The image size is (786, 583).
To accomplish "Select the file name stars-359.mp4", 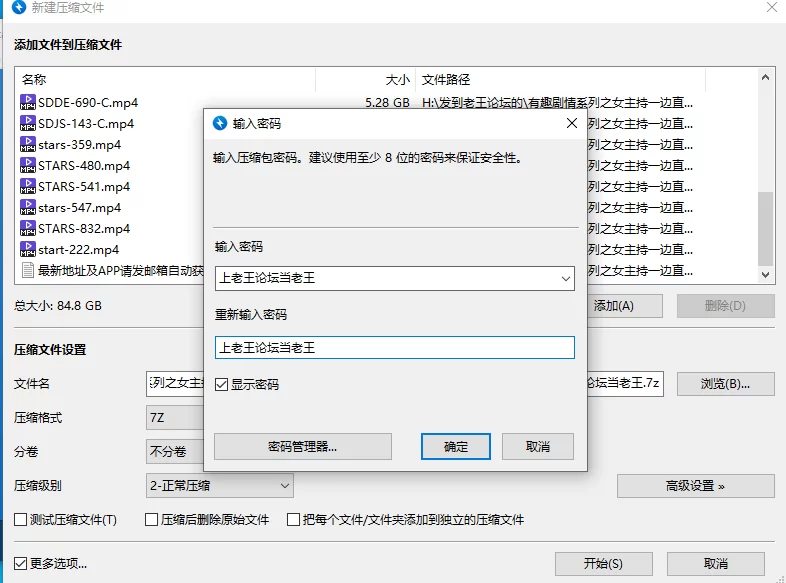I will (80, 144).
